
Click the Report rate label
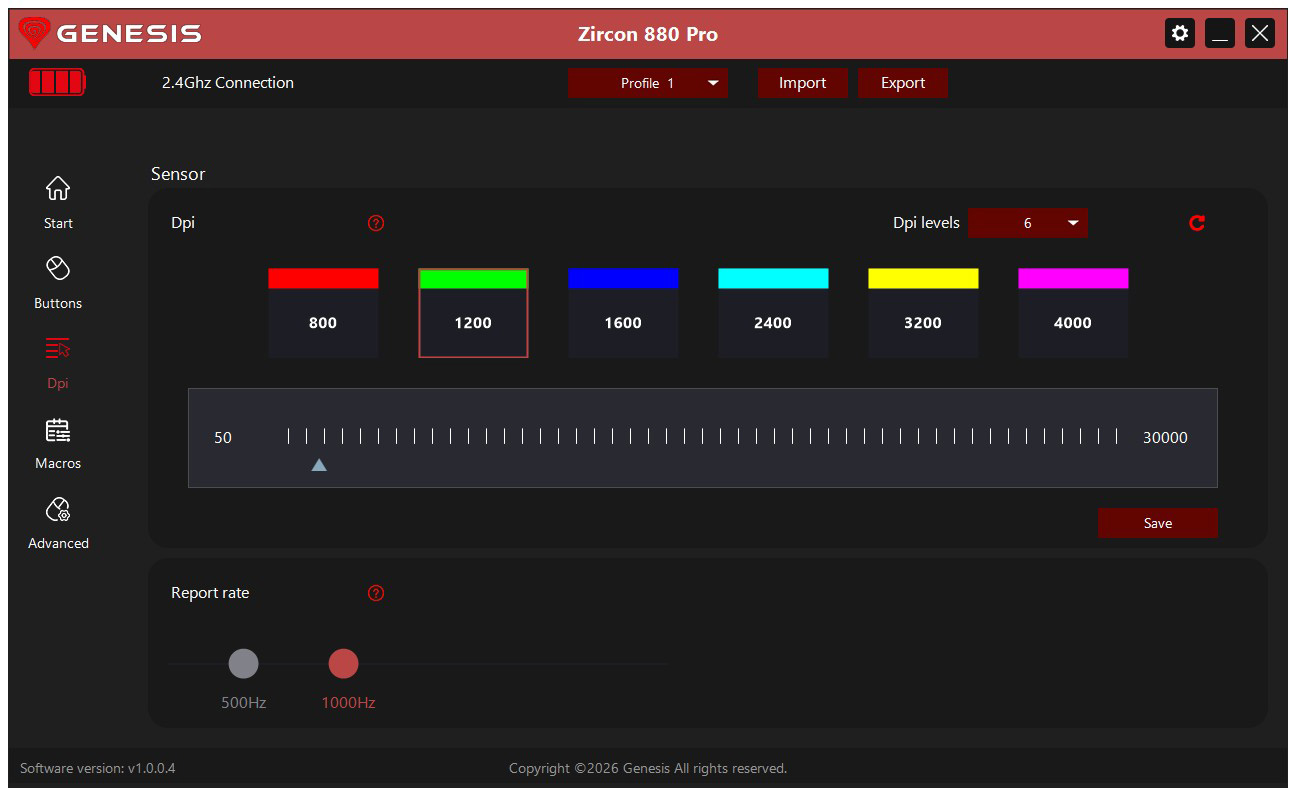pos(210,593)
